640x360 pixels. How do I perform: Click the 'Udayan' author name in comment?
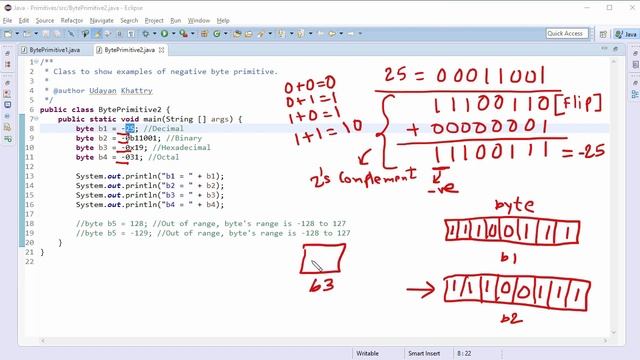point(103,90)
